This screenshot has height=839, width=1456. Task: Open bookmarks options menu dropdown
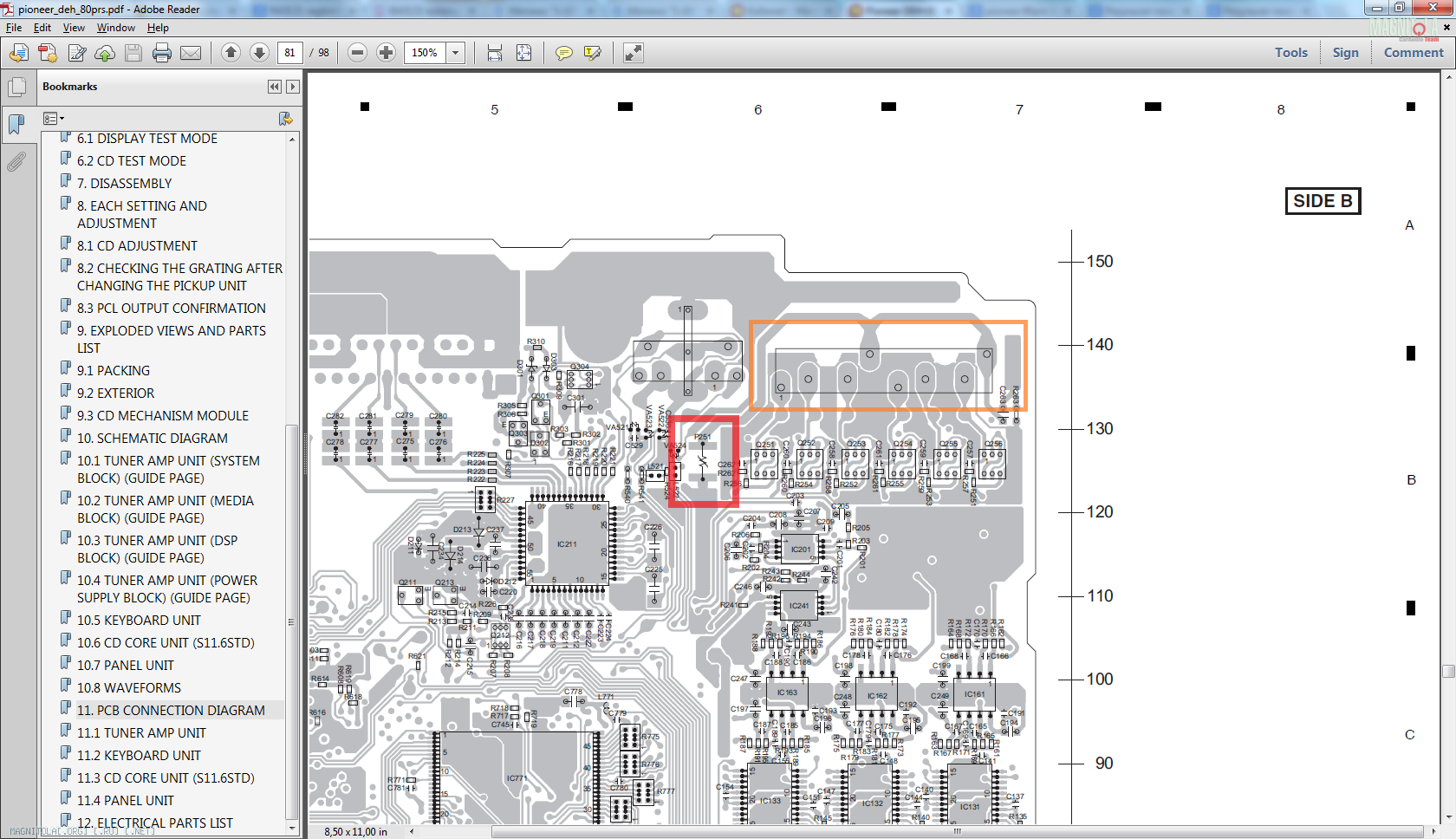point(54,119)
